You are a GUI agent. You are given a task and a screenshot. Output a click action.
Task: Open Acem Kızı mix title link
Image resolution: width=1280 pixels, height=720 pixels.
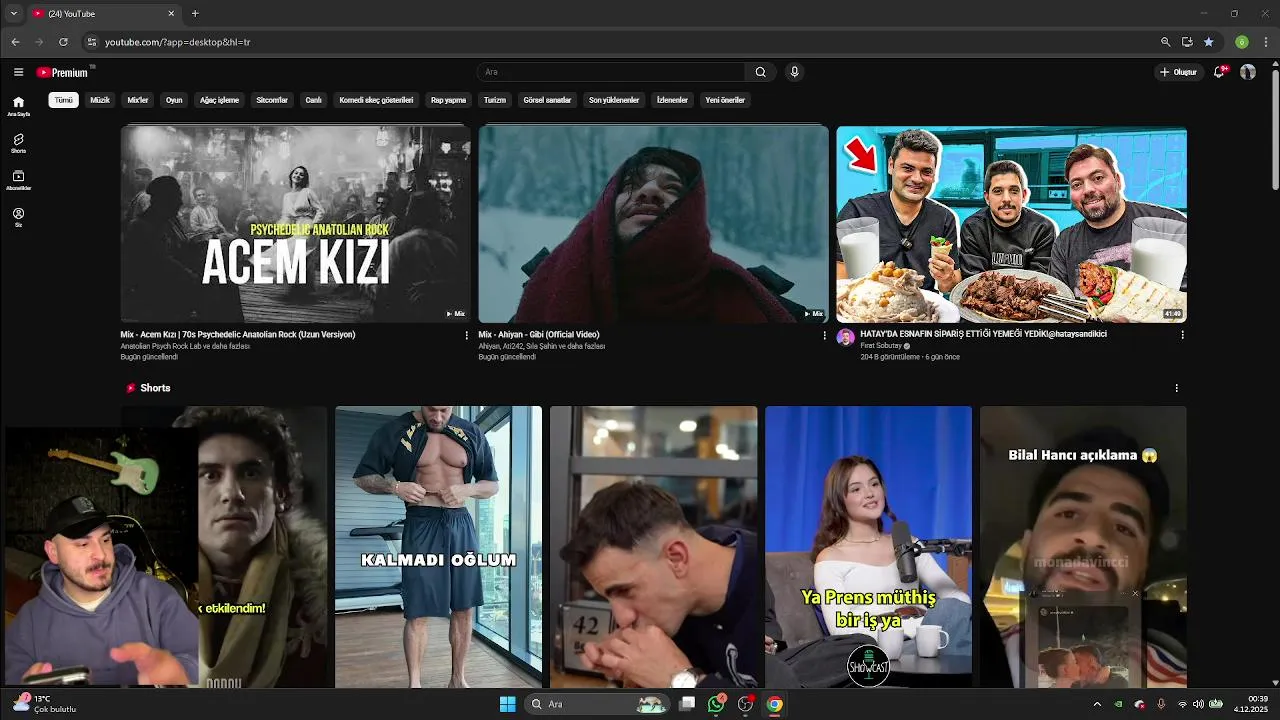(x=238, y=334)
